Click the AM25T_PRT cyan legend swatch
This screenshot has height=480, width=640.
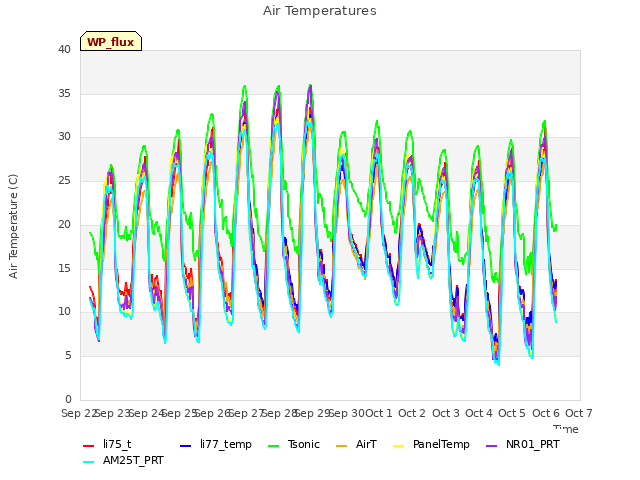(89, 462)
